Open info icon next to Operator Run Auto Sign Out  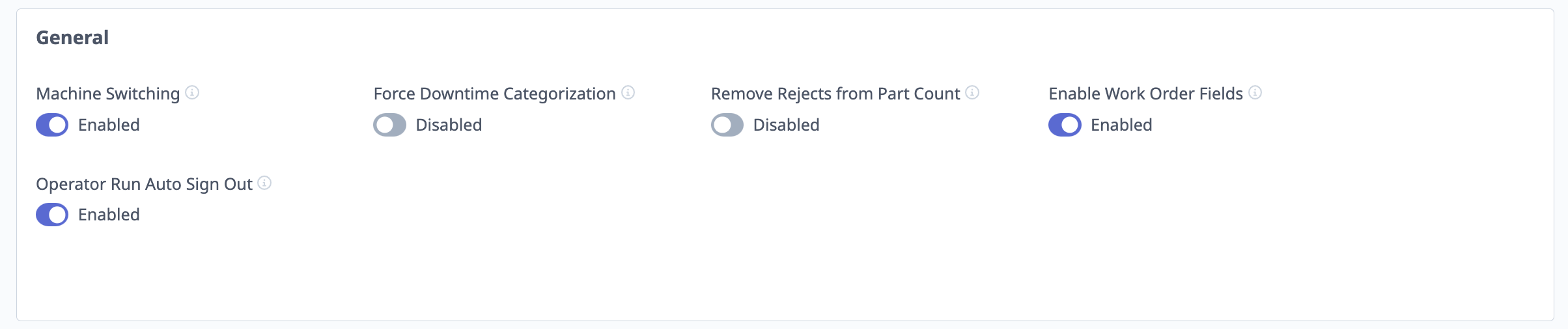point(264,183)
